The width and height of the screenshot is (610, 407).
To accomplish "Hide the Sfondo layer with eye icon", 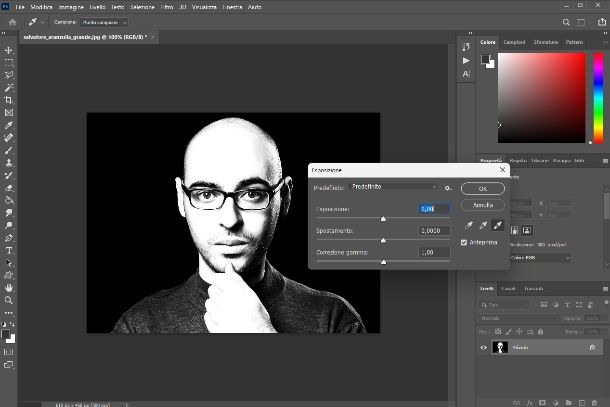I will tap(484, 347).
